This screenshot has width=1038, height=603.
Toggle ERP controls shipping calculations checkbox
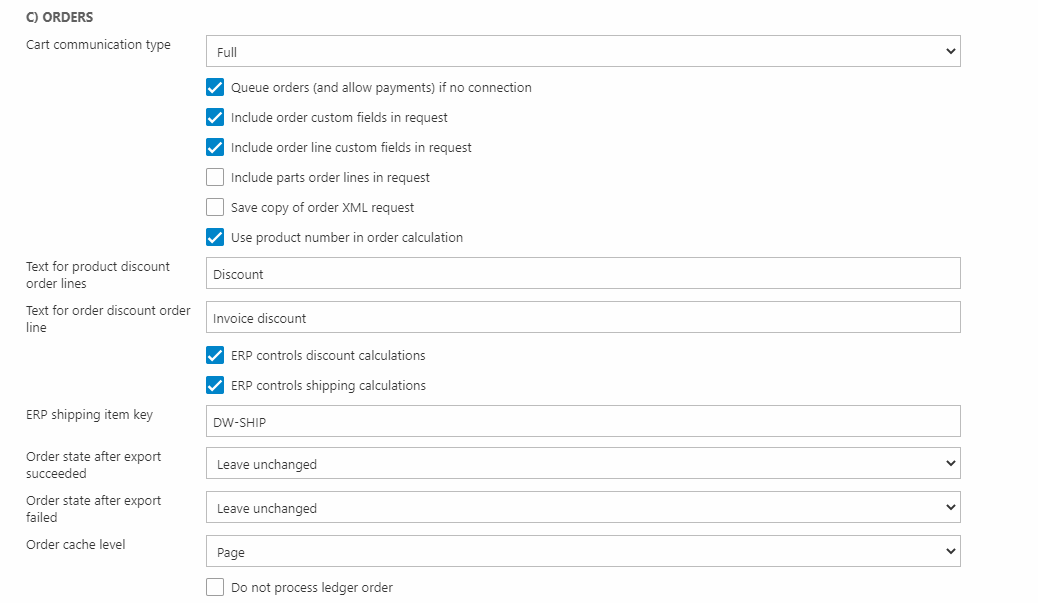[215, 386]
